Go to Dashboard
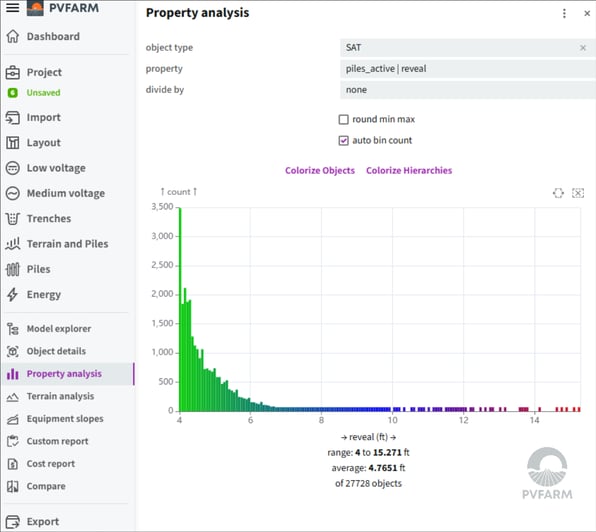The width and height of the screenshot is (596, 532). (53, 36)
